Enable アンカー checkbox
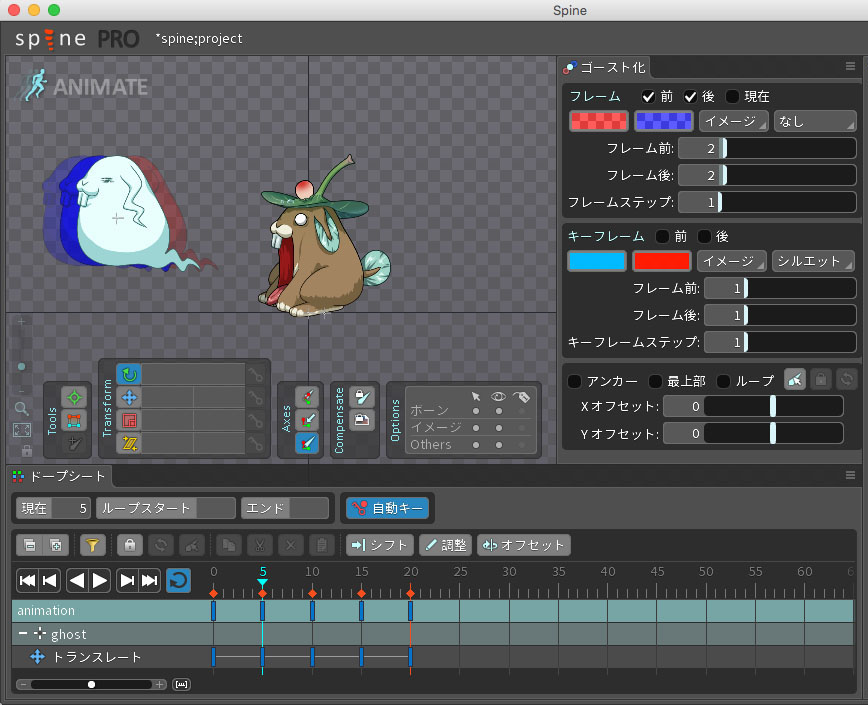The image size is (868, 705). click(x=575, y=381)
